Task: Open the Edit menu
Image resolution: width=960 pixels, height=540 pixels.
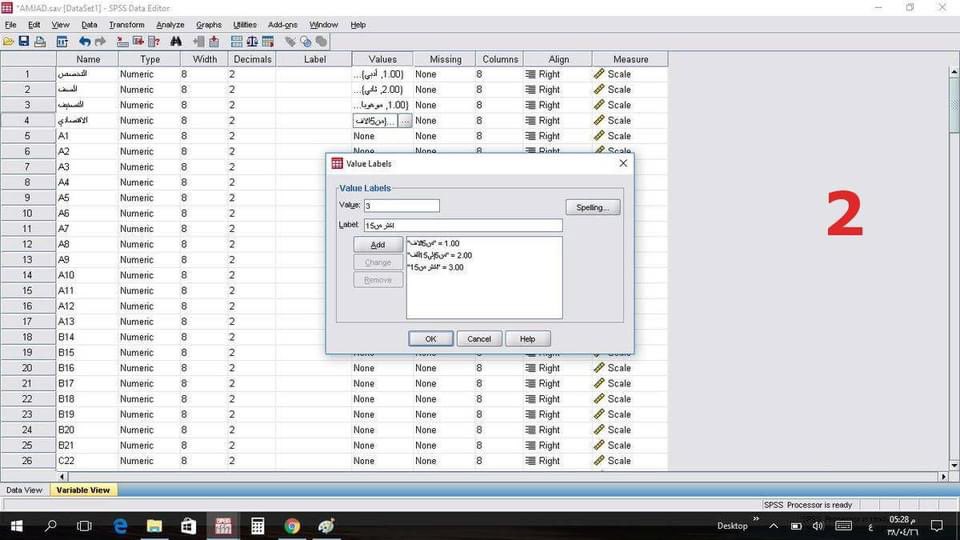Action: coord(34,24)
